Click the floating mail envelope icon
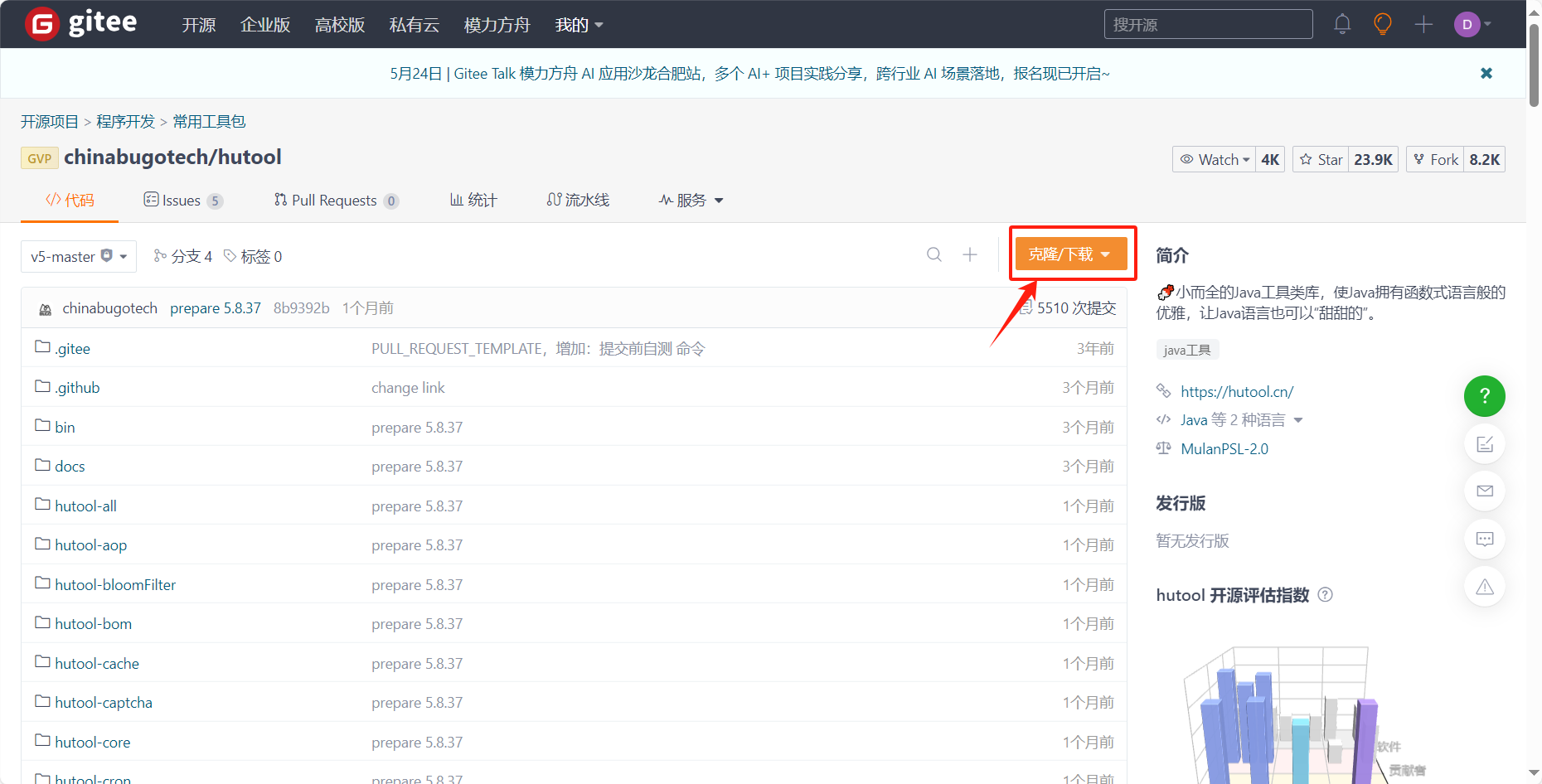Viewport: 1542px width, 784px height. click(1484, 491)
